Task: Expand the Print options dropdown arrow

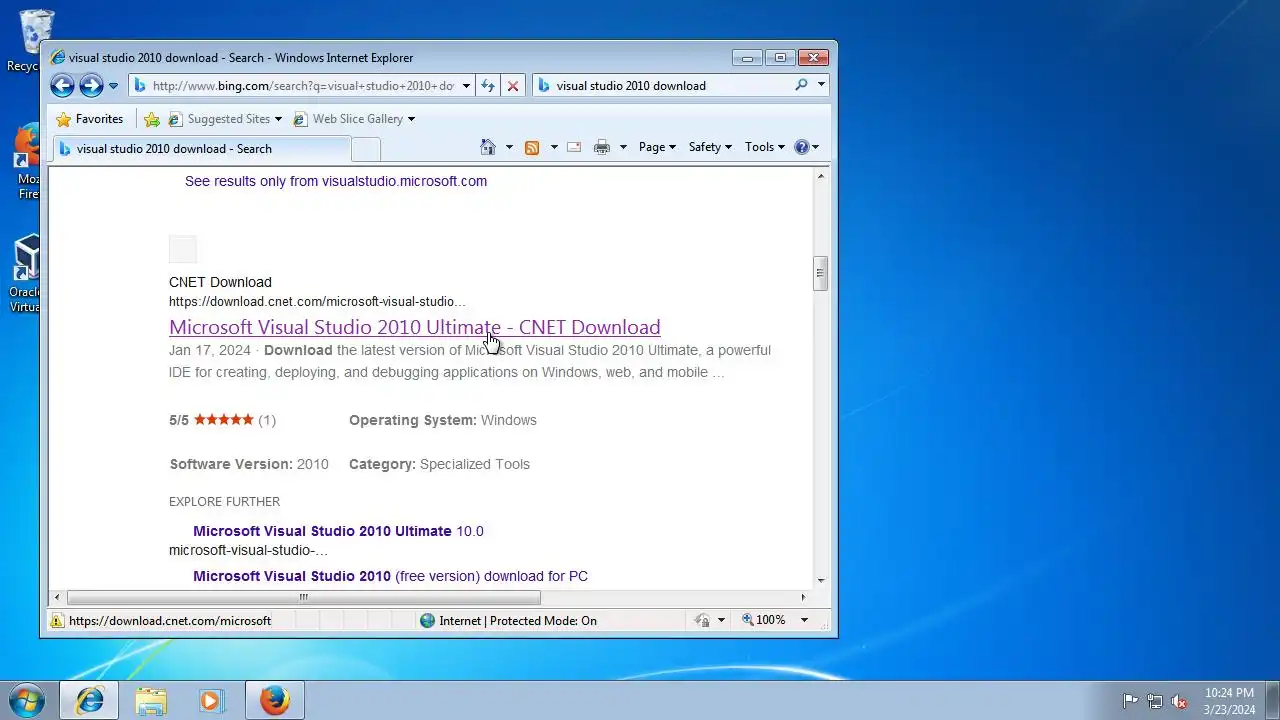Action: click(x=623, y=147)
